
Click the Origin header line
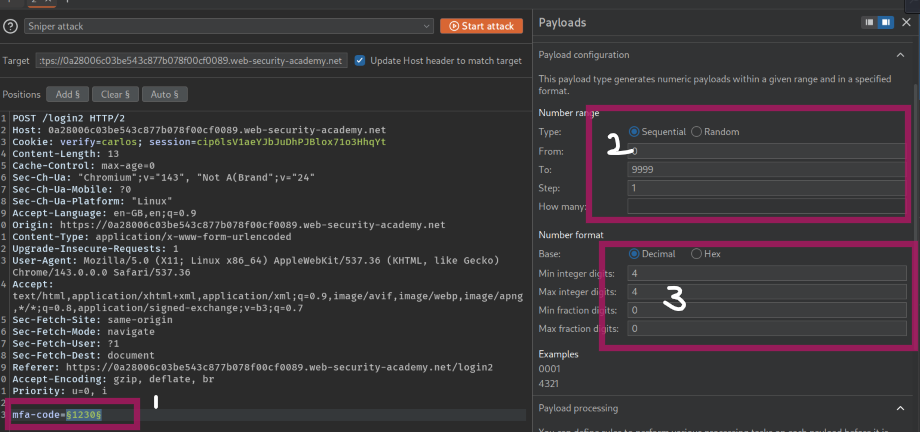point(229,225)
